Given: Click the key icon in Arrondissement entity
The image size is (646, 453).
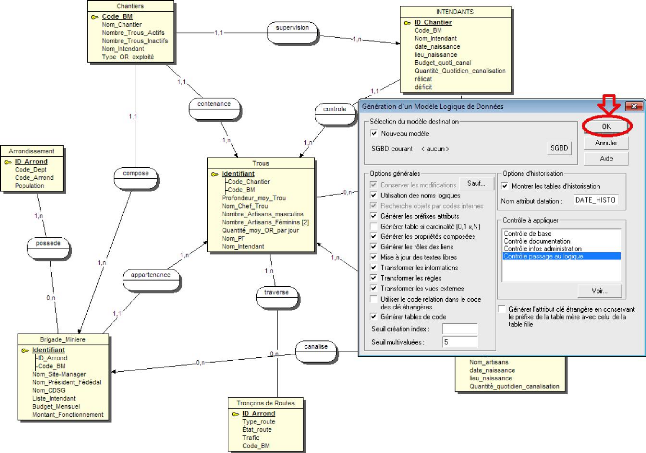Looking at the screenshot, I should tap(9, 161).
